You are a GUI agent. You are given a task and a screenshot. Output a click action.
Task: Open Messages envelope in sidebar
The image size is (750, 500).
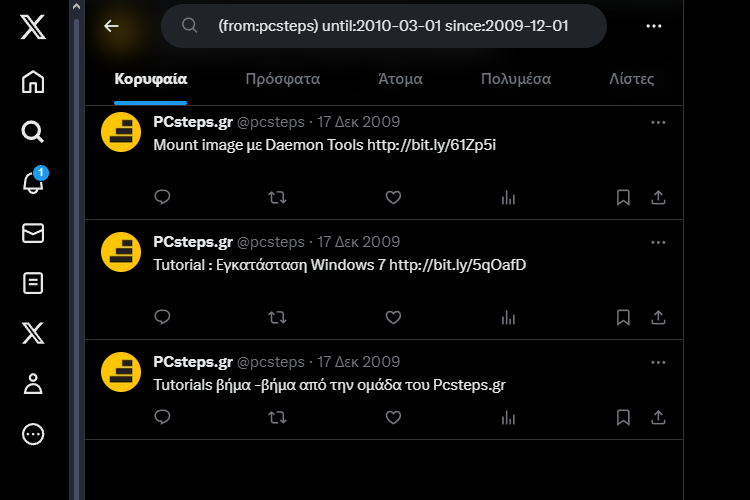[33, 233]
